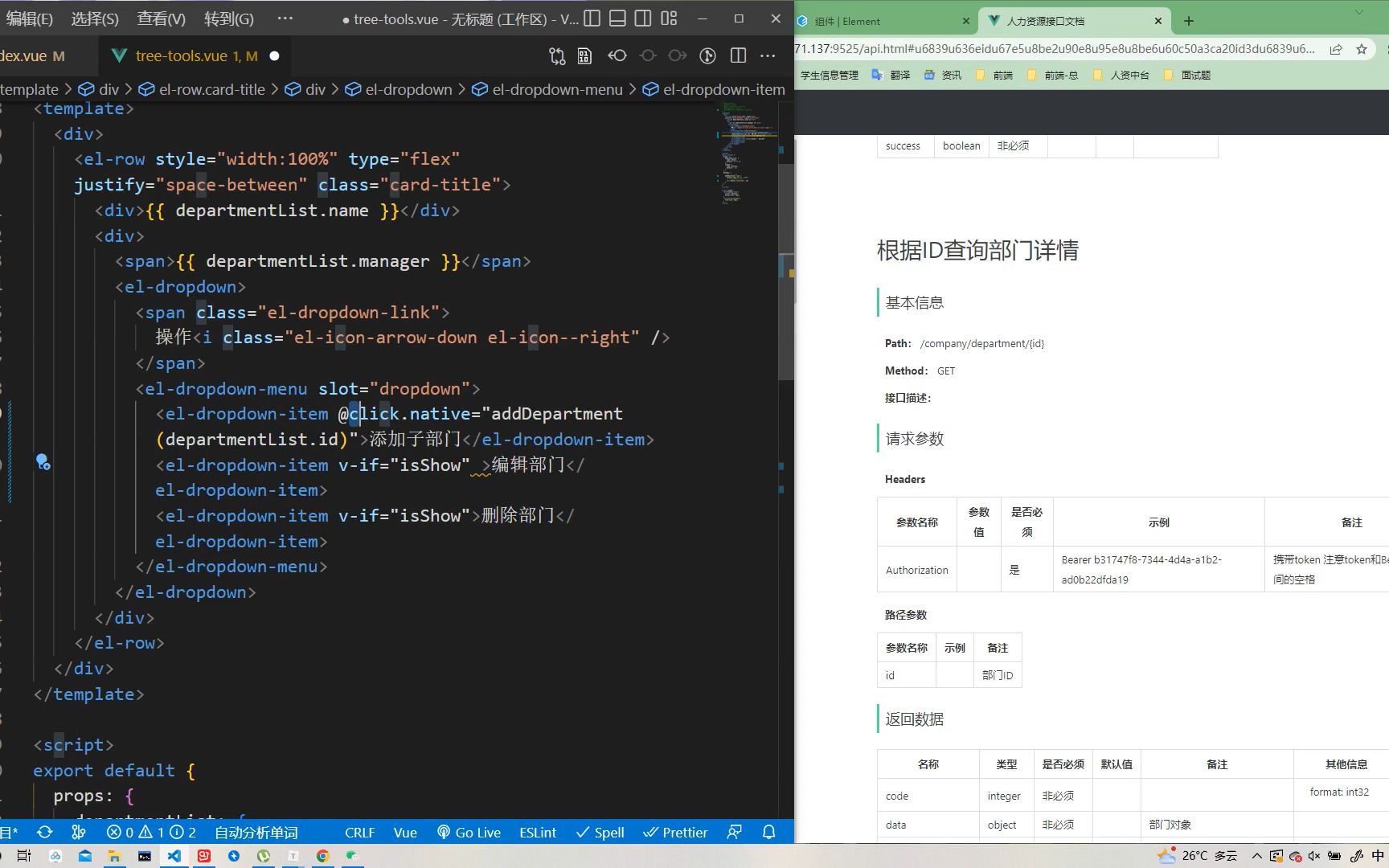This screenshot has height=868, width=1389.
Task: Toggle the primary side bar layout icon
Action: click(x=592, y=18)
